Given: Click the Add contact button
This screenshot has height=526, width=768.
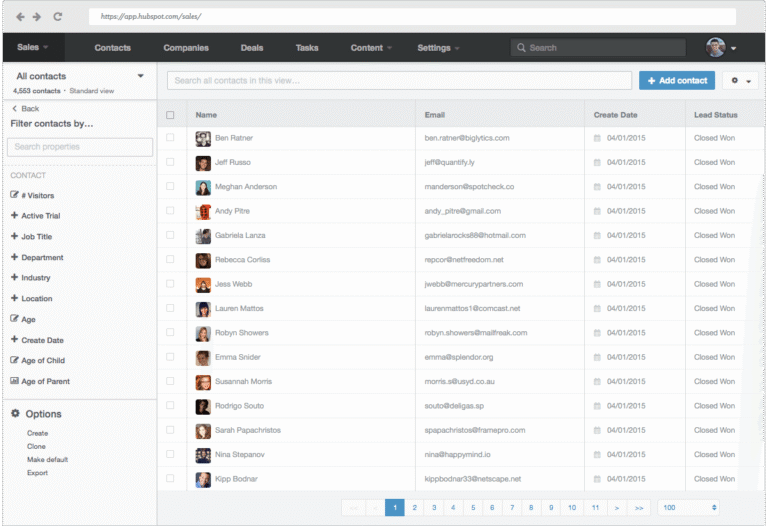Looking at the screenshot, I should 677,80.
